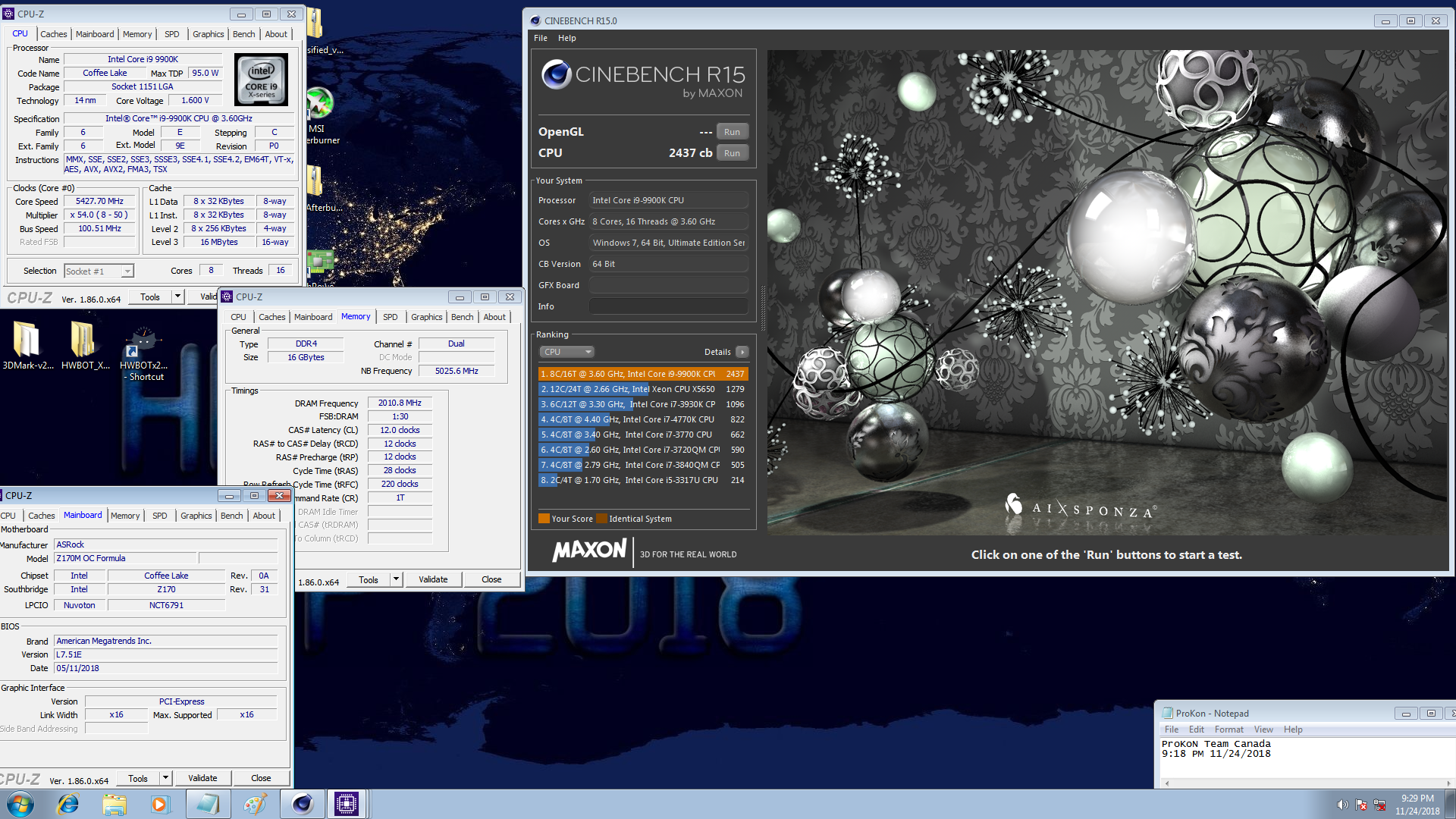Select top ranking row i9-9900K 2437

(643, 374)
